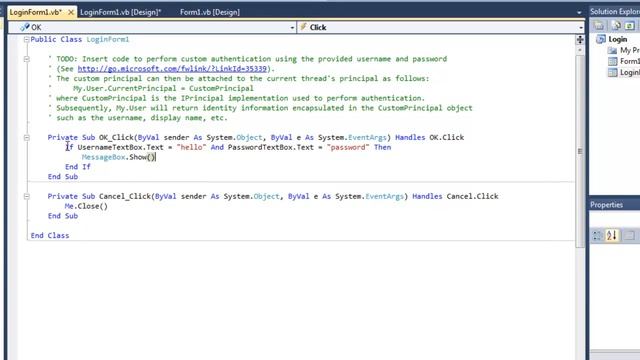Image resolution: width=640 pixels, height=360 pixels.
Task: Collapse the Public Class LoginForm1 region
Action: pyautogui.click(x=27, y=40)
